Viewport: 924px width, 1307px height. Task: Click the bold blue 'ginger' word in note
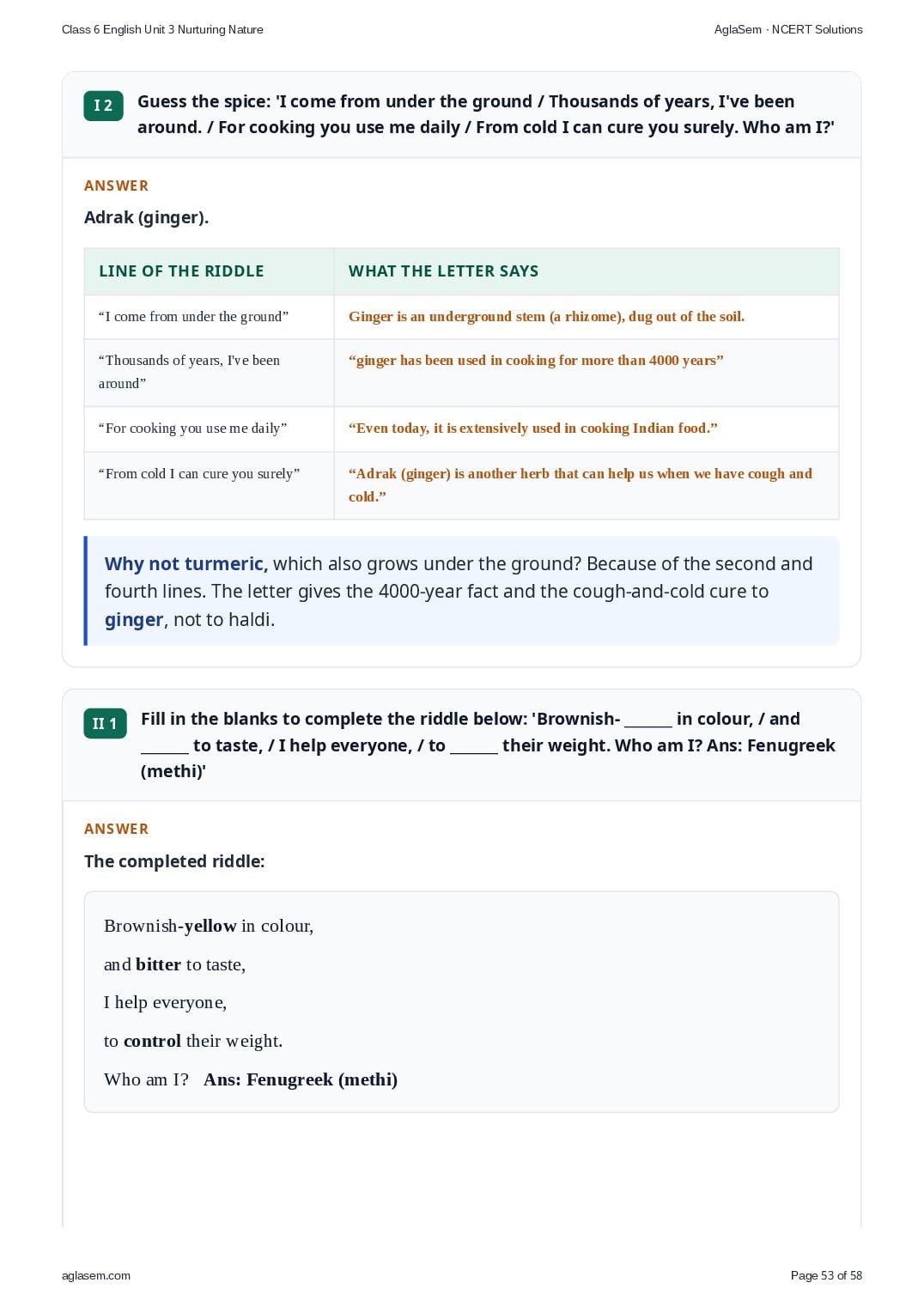[x=134, y=620]
